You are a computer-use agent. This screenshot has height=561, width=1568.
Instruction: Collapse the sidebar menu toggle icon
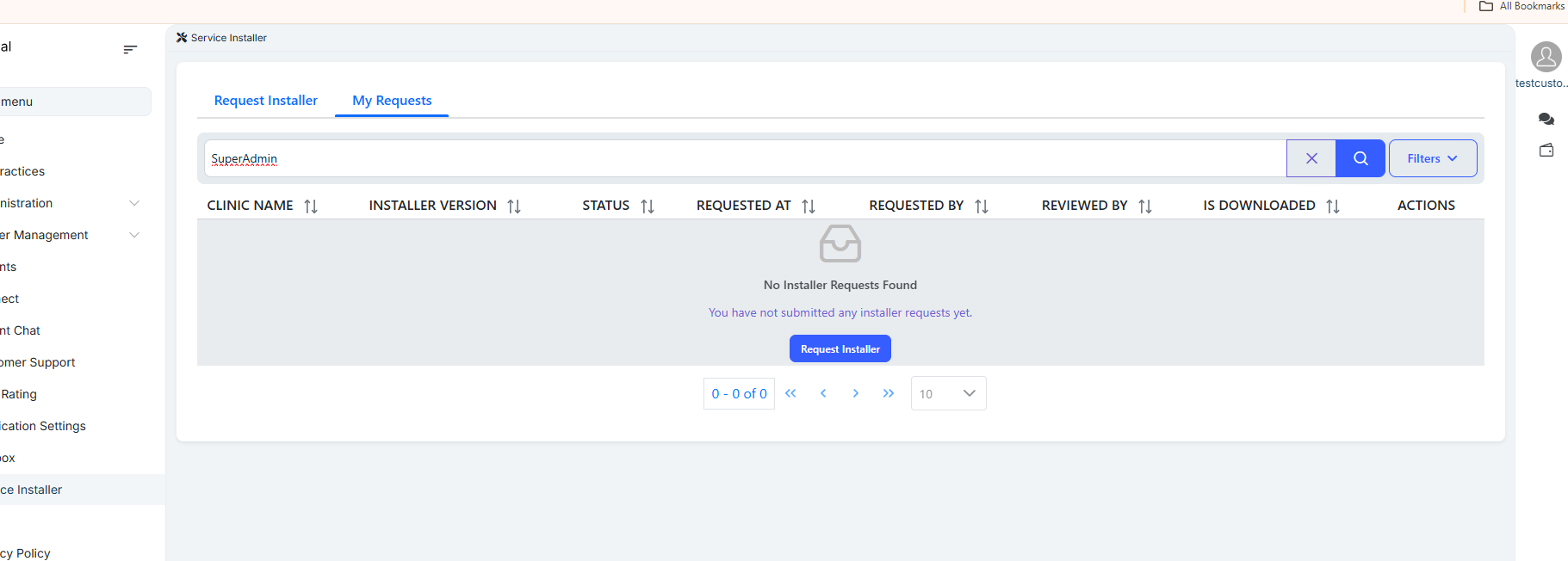pyautogui.click(x=130, y=50)
